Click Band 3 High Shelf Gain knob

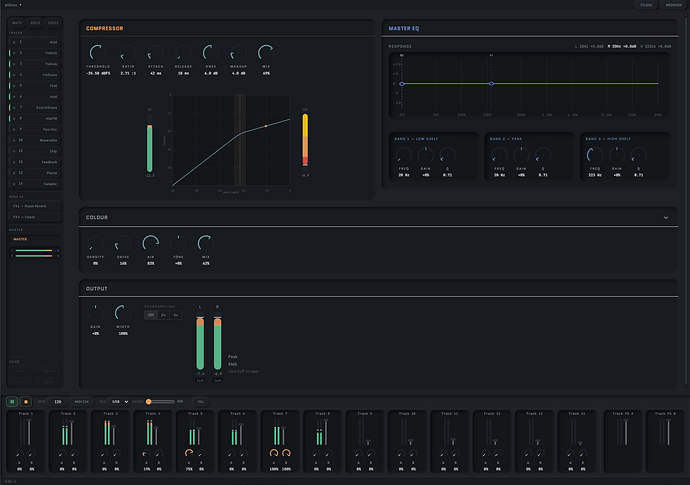click(617, 155)
